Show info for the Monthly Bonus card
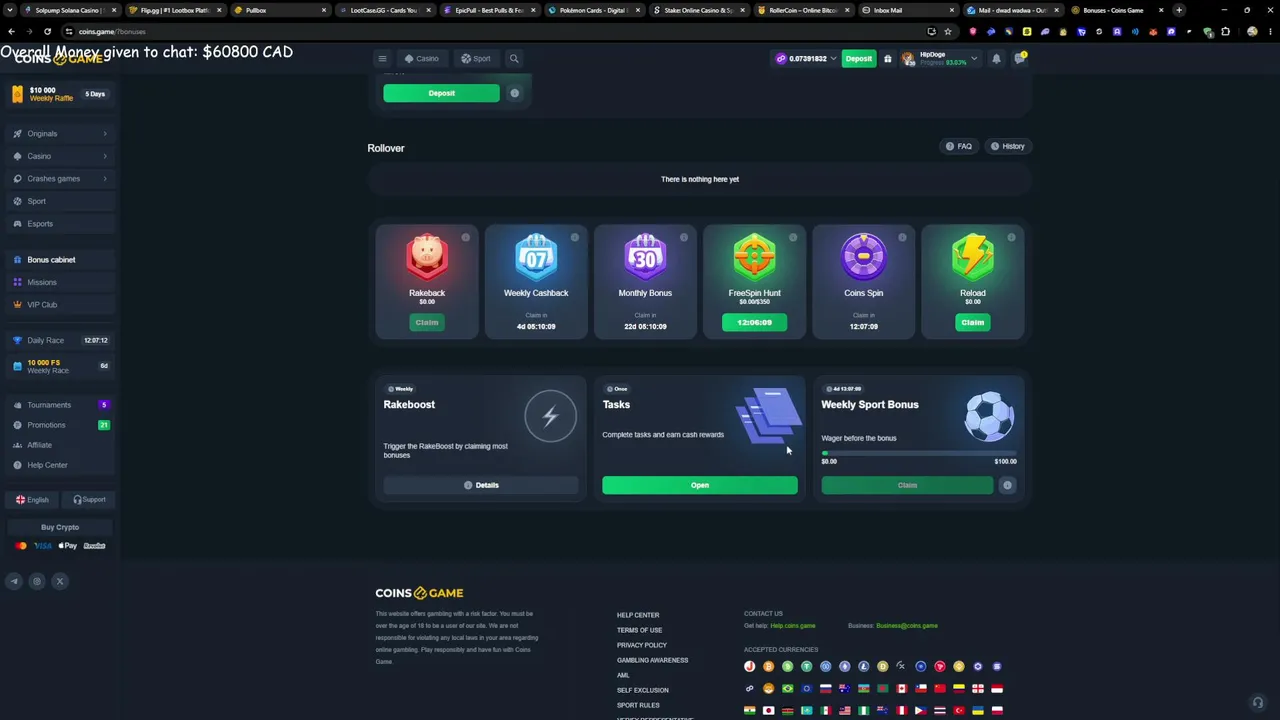The width and height of the screenshot is (1280, 720). [684, 237]
